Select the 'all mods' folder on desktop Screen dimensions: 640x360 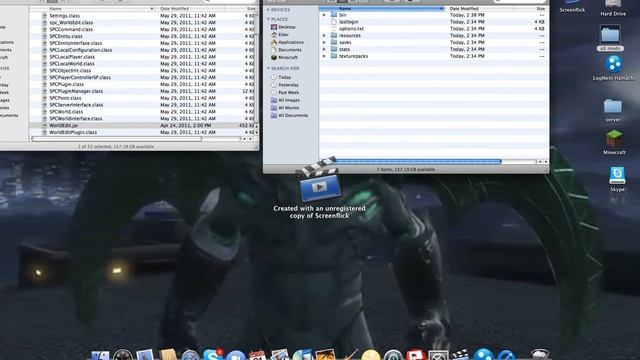click(610, 38)
